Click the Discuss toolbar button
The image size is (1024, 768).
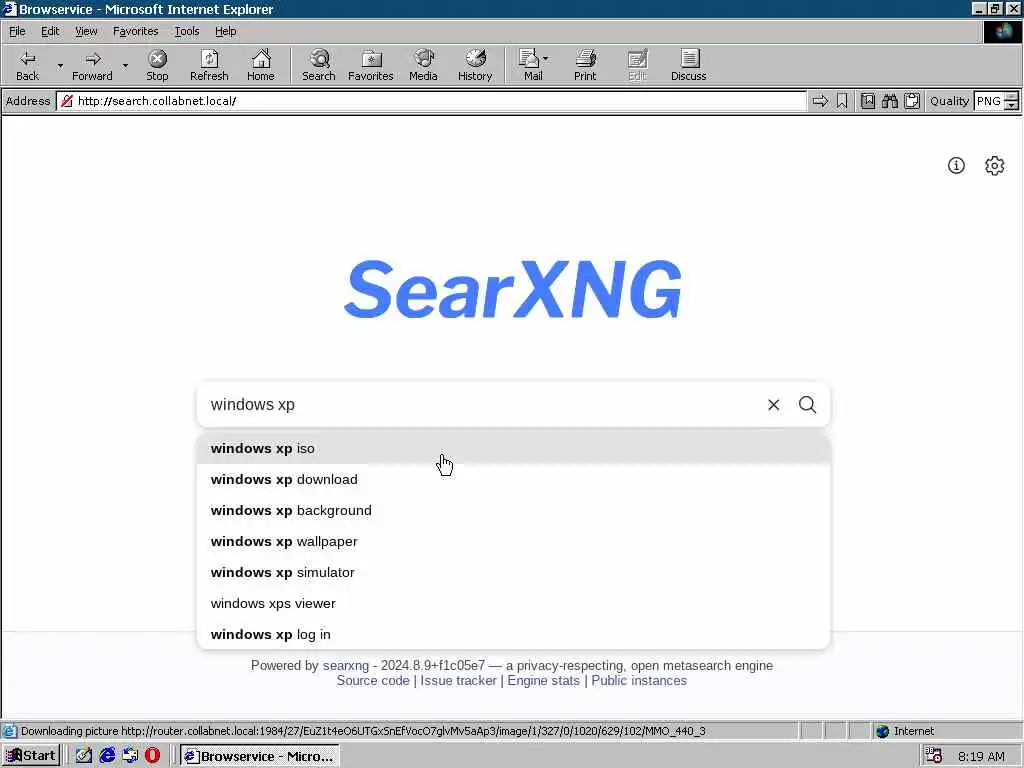point(688,65)
